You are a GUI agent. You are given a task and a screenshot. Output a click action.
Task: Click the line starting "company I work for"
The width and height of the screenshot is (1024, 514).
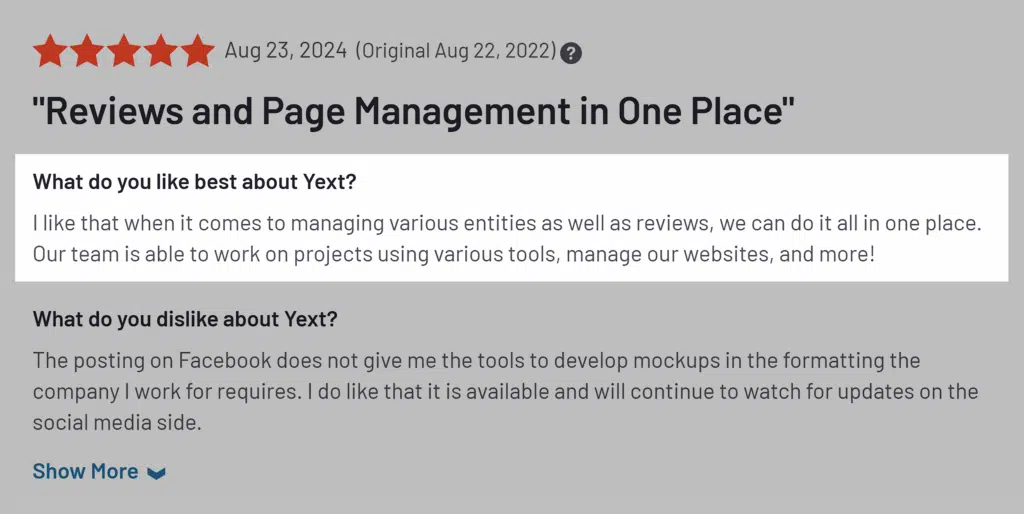[x=505, y=391]
